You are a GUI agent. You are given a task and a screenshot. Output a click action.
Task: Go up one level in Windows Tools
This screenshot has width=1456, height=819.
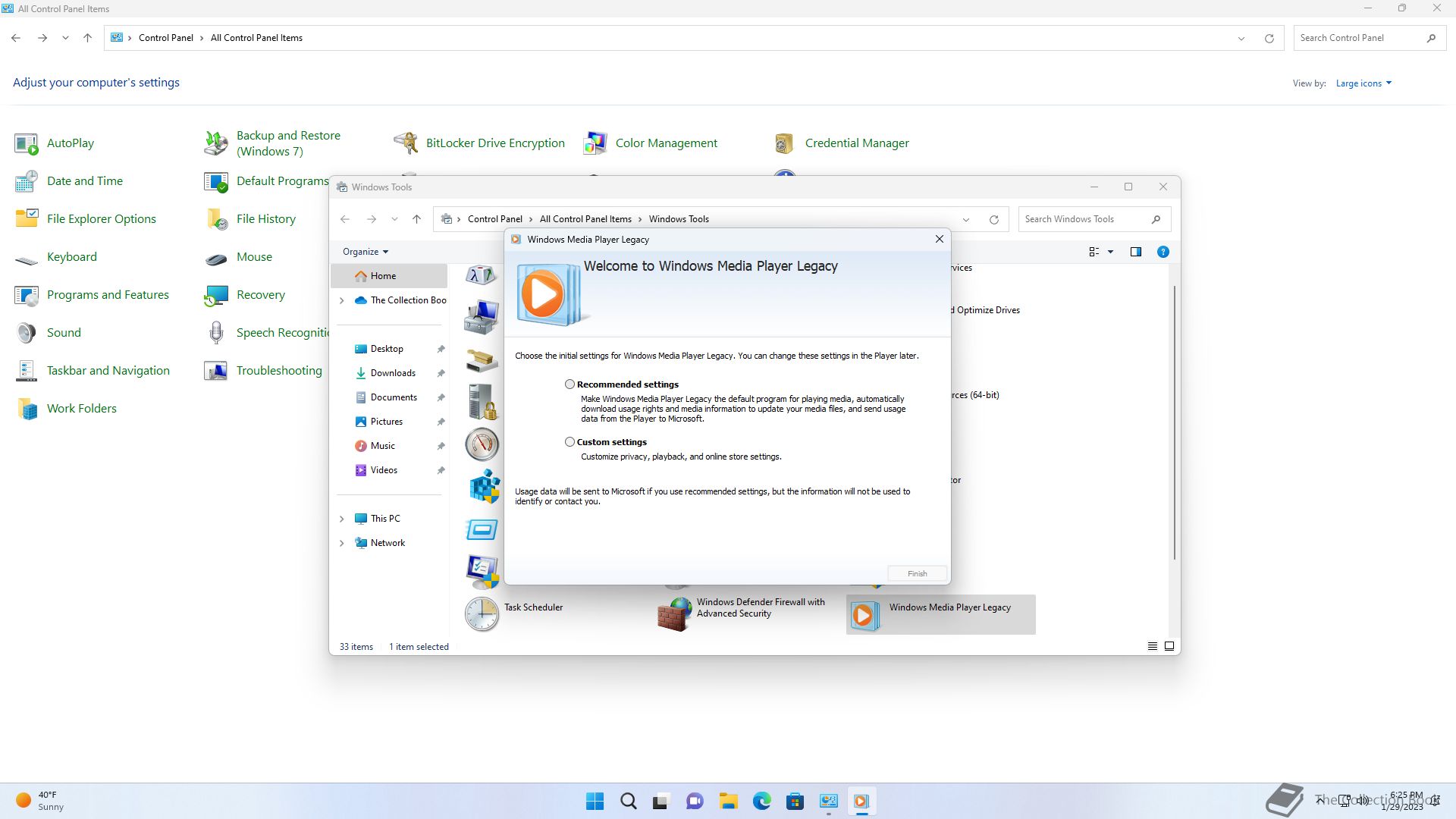click(x=416, y=219)
